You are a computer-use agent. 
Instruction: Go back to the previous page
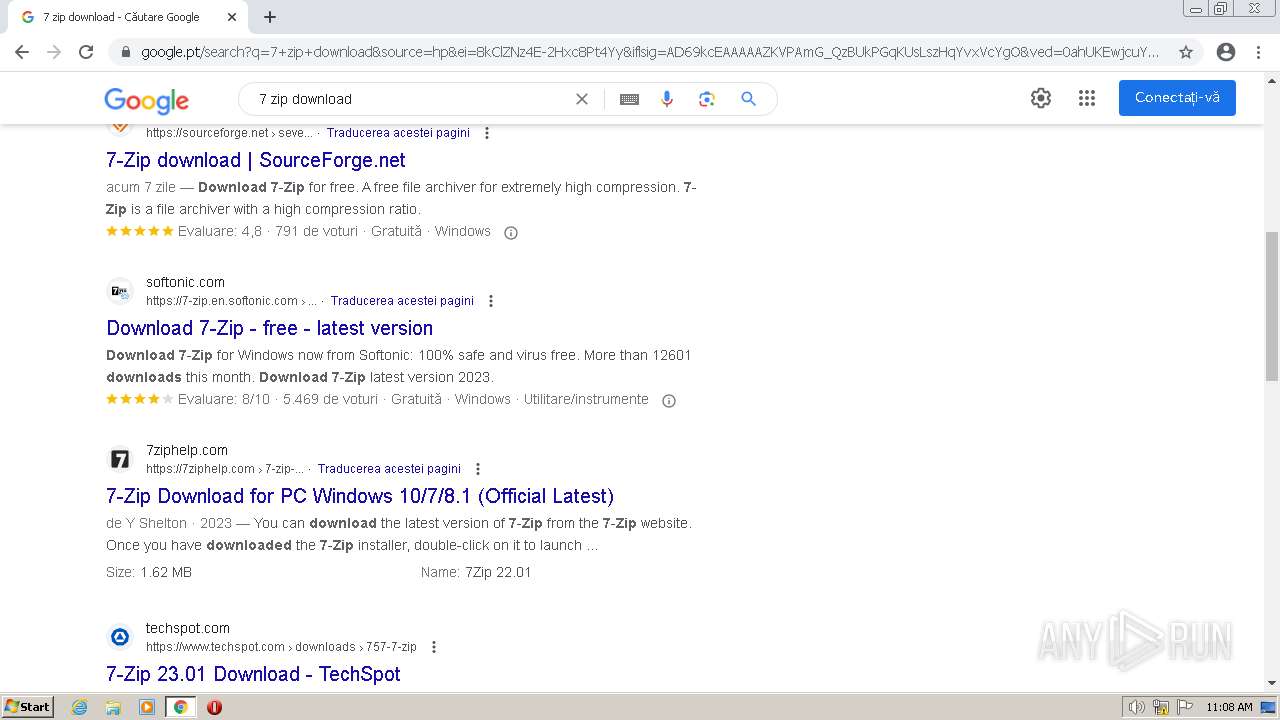click(22, 52)
